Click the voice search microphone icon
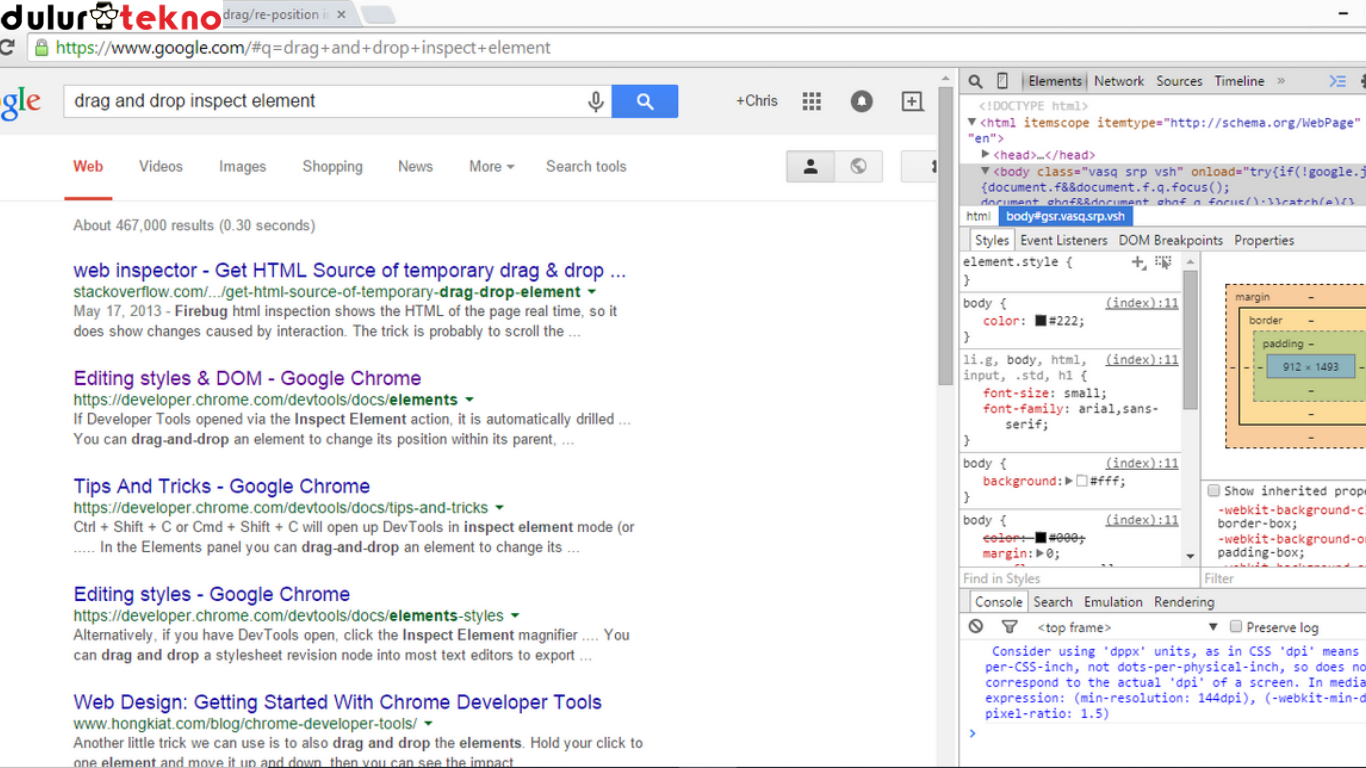1366x768 pixels. tap(596, 101)
